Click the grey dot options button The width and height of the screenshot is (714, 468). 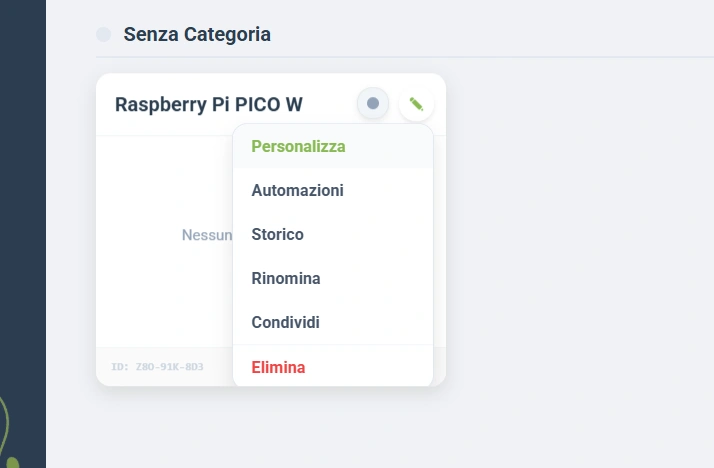click(x=373, y=103)
